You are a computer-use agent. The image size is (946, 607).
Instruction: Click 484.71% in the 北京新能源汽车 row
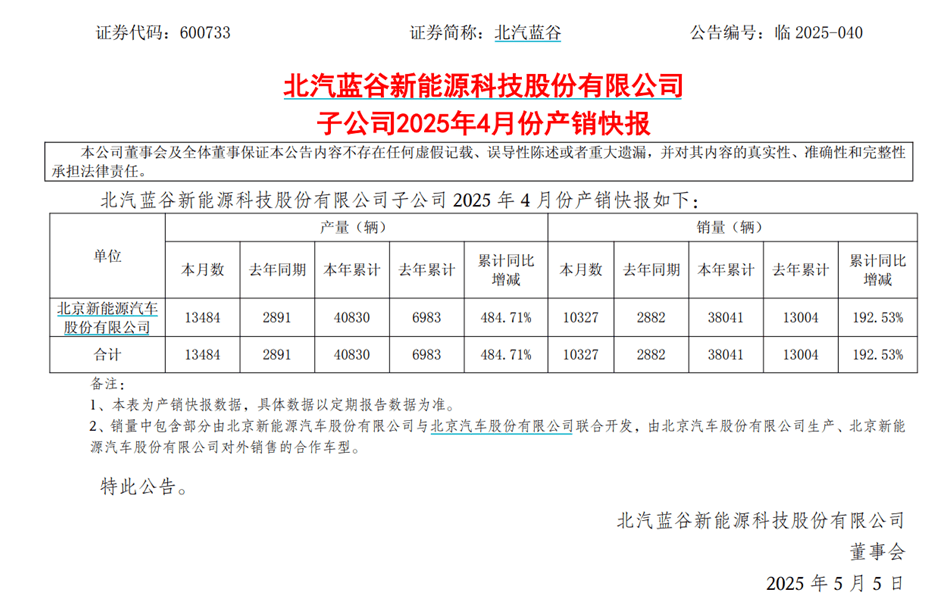point(506,318)
